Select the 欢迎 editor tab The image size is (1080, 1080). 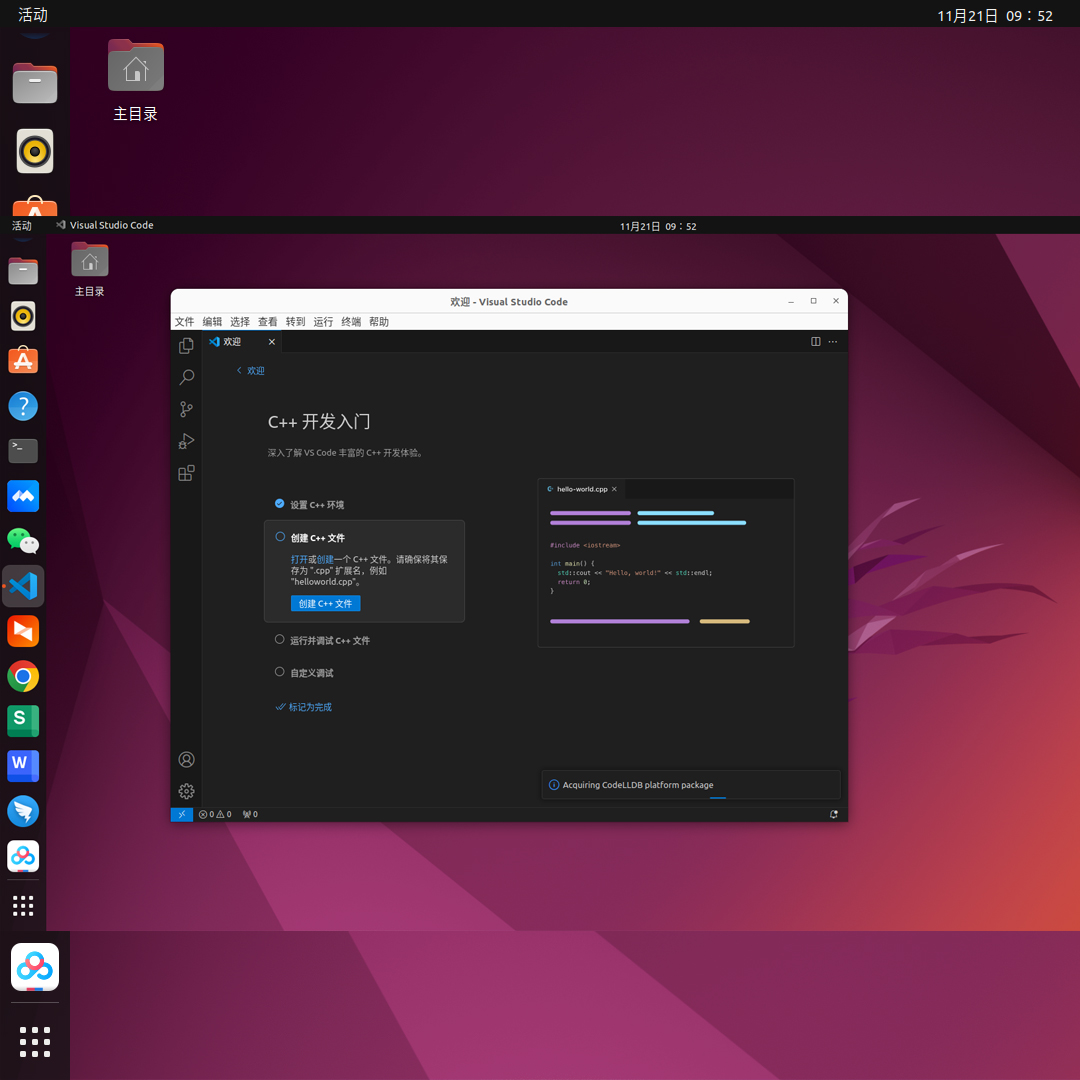pyautogui.click(x=242, y=342)
